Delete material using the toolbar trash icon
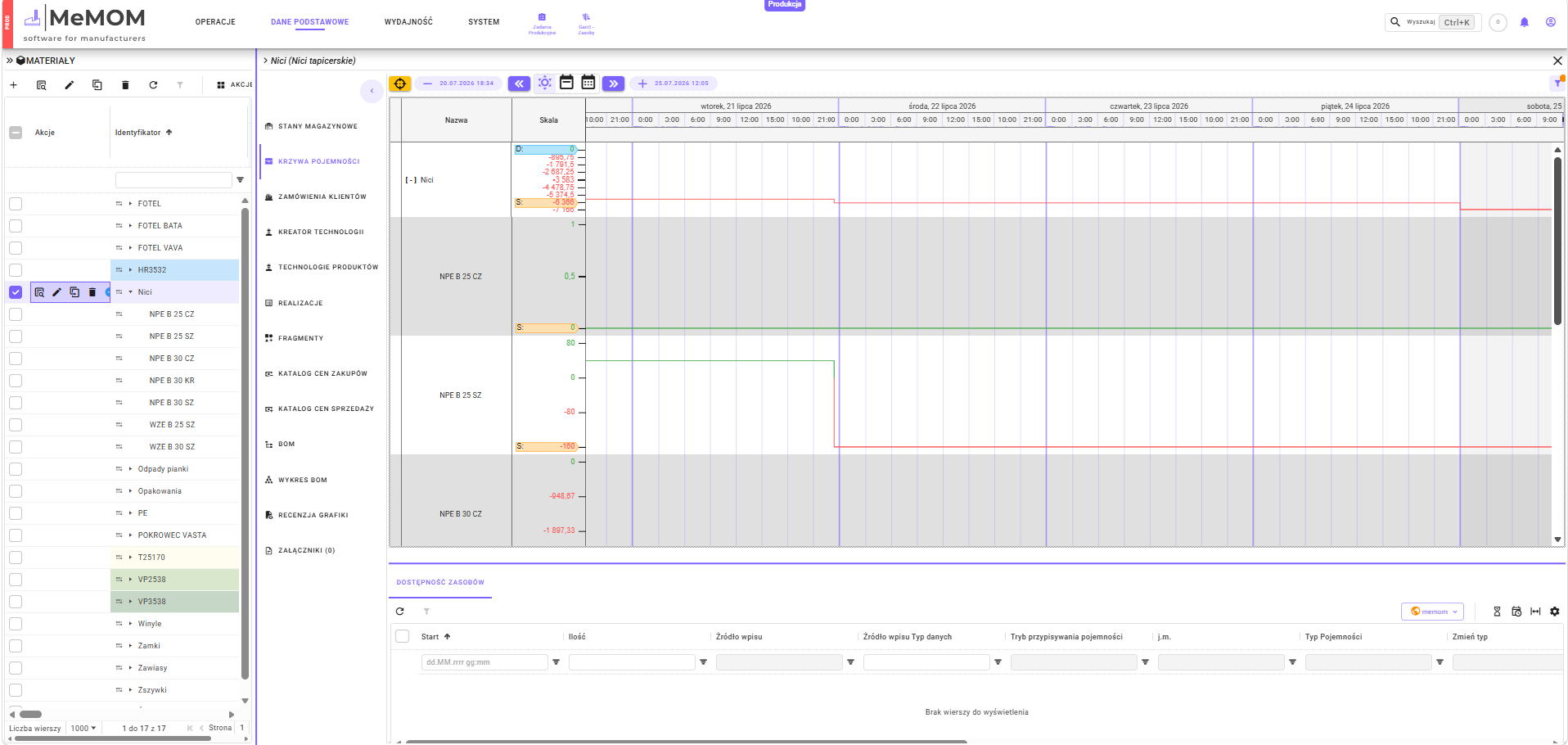The height and width of the screenshot is (745, 1568). tap(125, 85)
